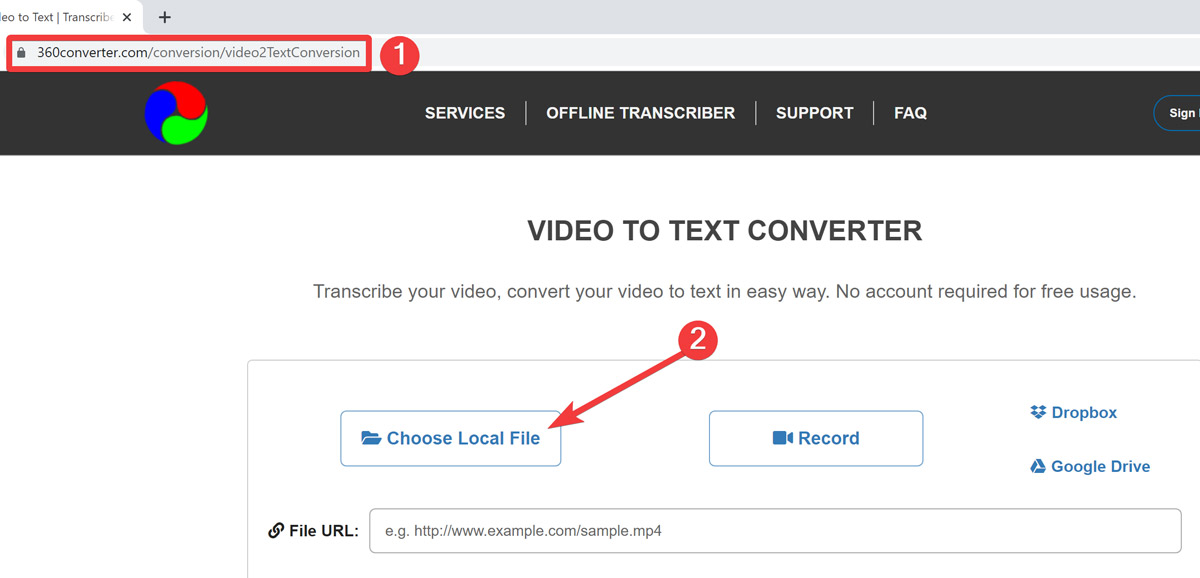This screenshot has width=1200, height=578.
Task: Switch to the Video to Text browser tab
Action: pyautogui.click(x=60, y=17)
